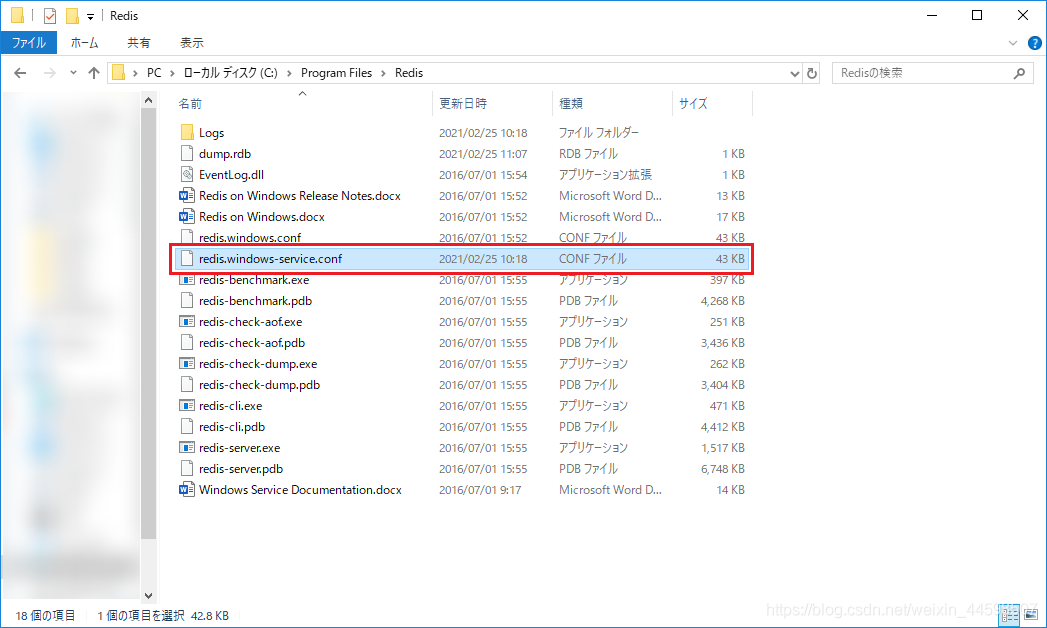Select Word icon of Windows Service Documentation.docx
This screenshot has height=628, width=1047.
tap(187, 489)
